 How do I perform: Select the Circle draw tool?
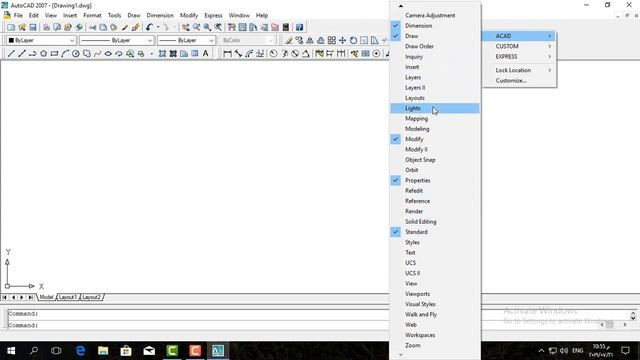pos(76,53)
